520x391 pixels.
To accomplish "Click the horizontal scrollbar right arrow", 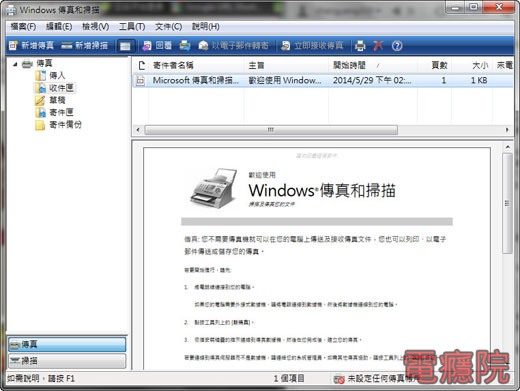I will pyautogui.click(x=507, y=130).
